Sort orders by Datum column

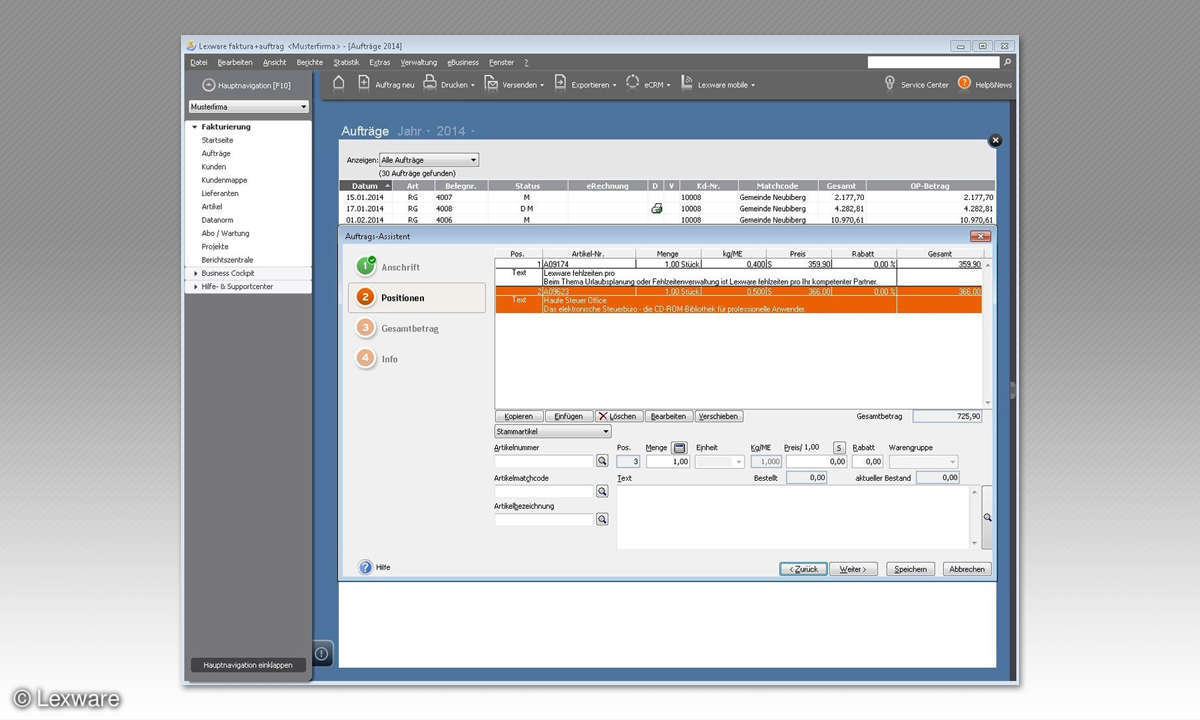[365, 186]
